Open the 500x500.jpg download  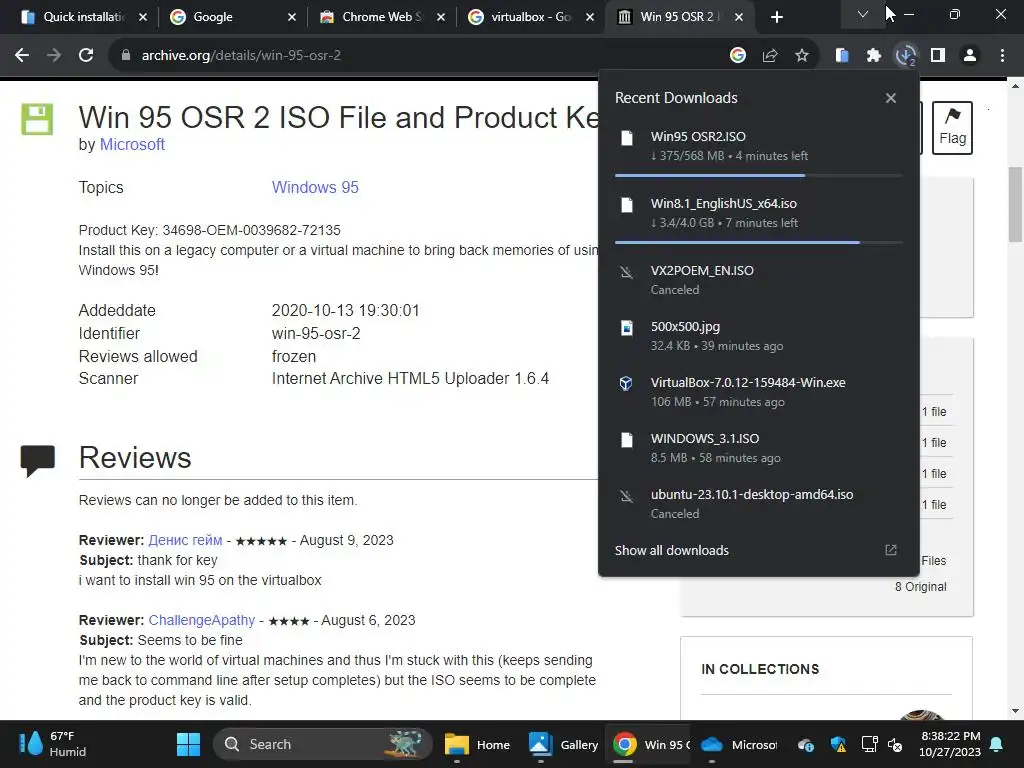758,336
